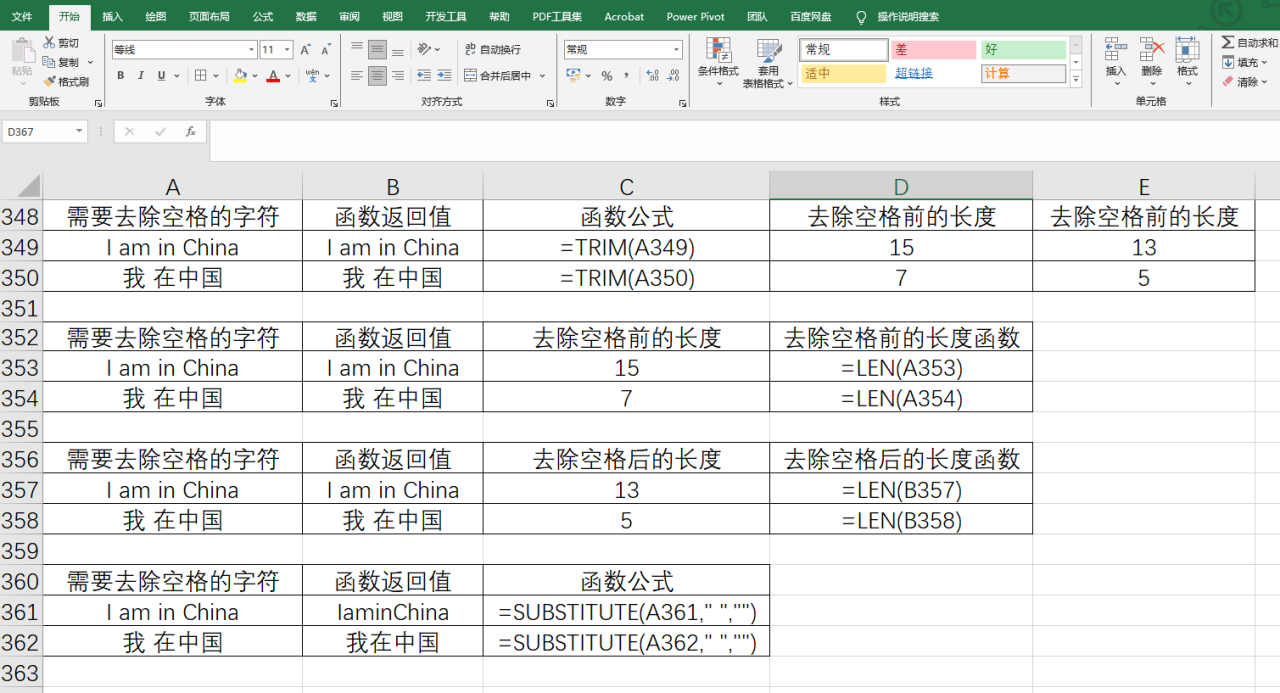The width and height of the screenshot is (1280, 693).
Task: Toggle align left
Action: point(357,75)
